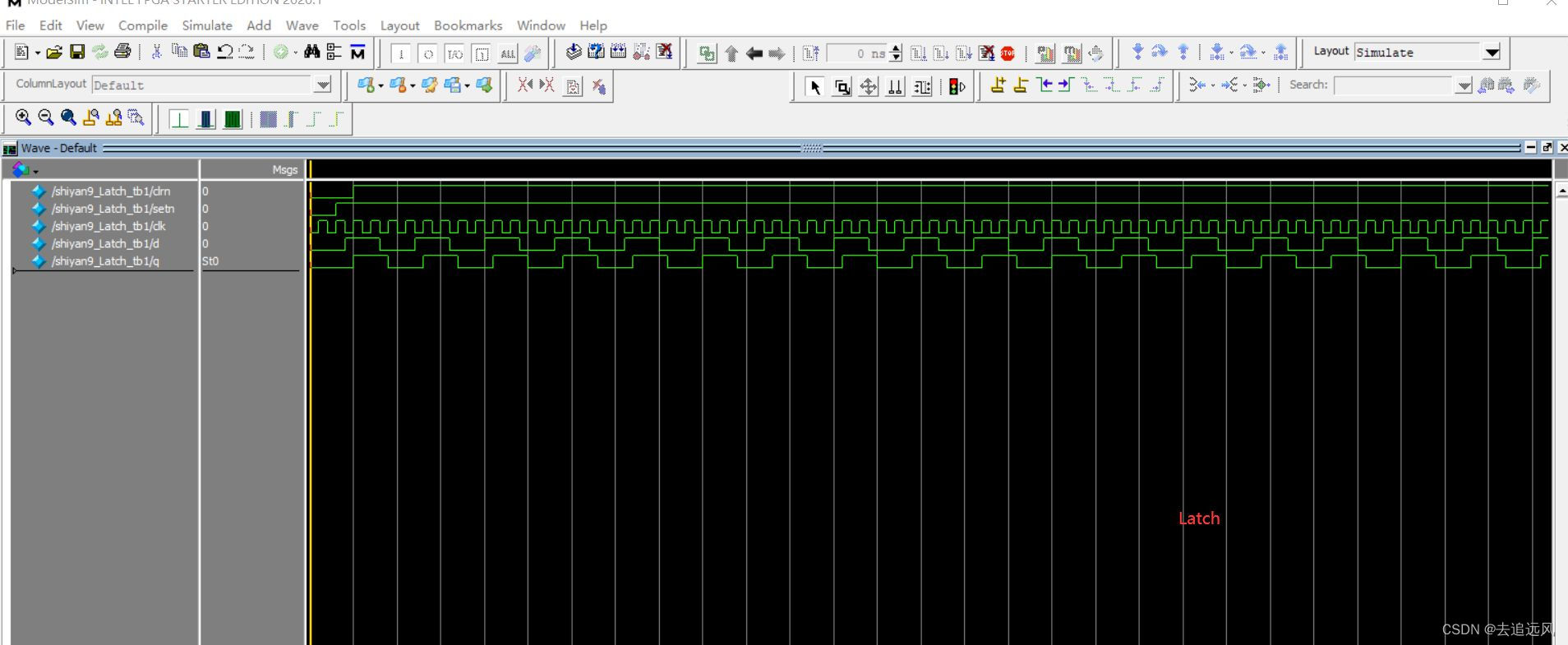Click the Step Over curved arrow icon
Viewport: 1568px width, 645px height.
click(x=1160, y=53)
